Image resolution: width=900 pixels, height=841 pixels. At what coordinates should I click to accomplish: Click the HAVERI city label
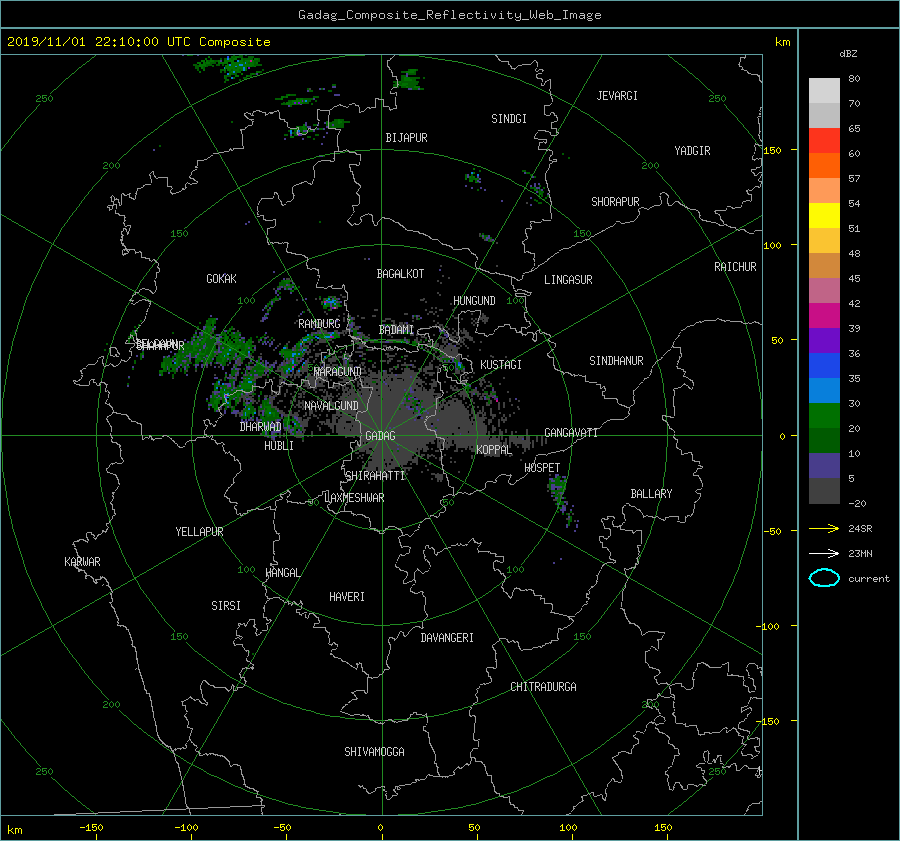click(347, 598)
